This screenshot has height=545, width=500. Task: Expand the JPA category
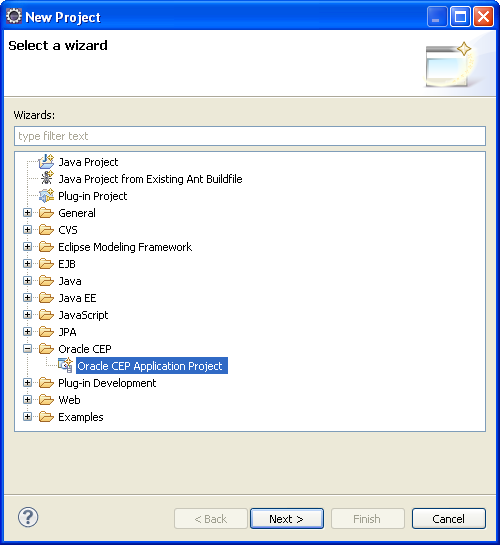27,332
